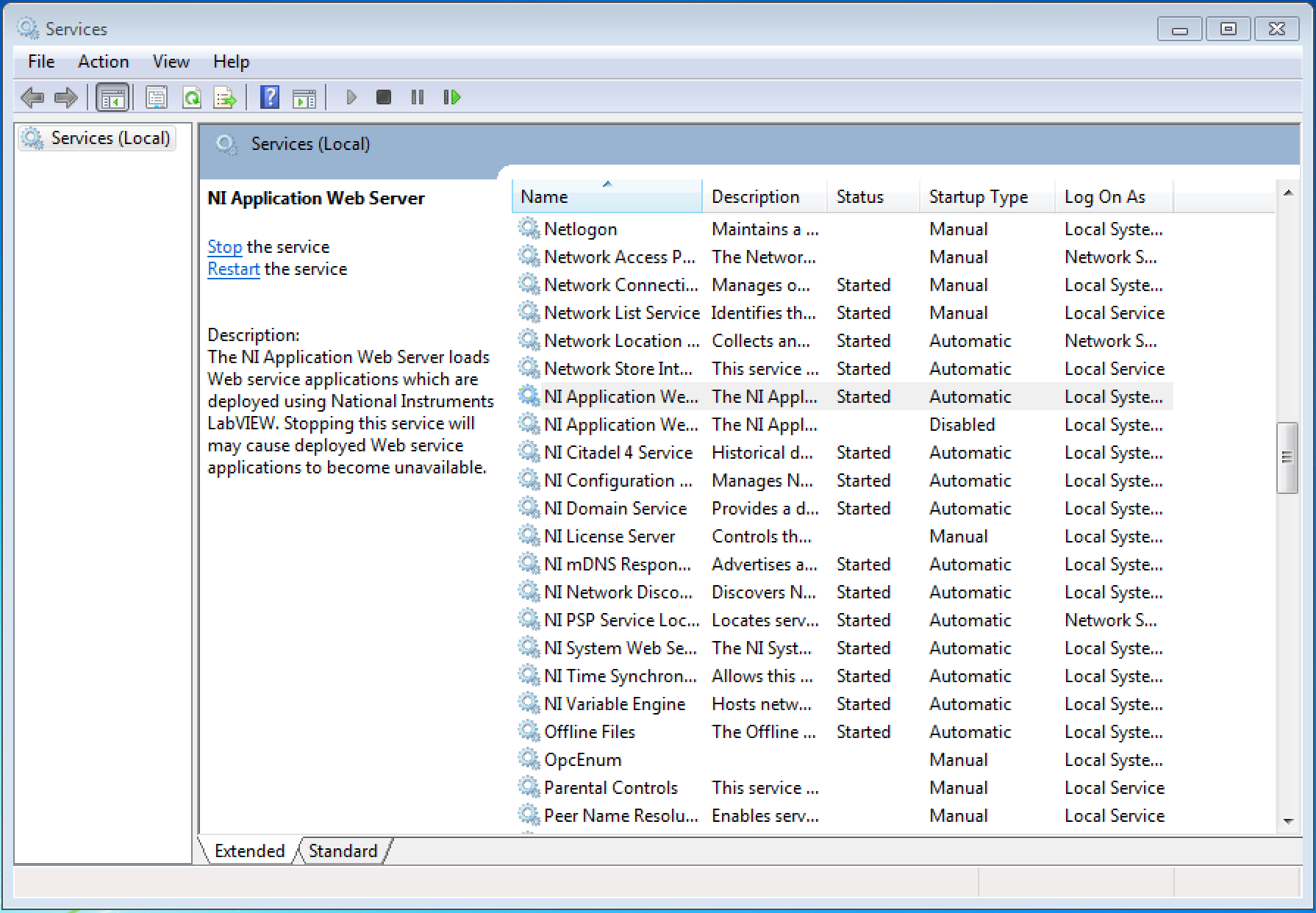Click the gear icon beside Netlogon
The width and height of the screenshot is (1316, 913).
coord(529,228)
